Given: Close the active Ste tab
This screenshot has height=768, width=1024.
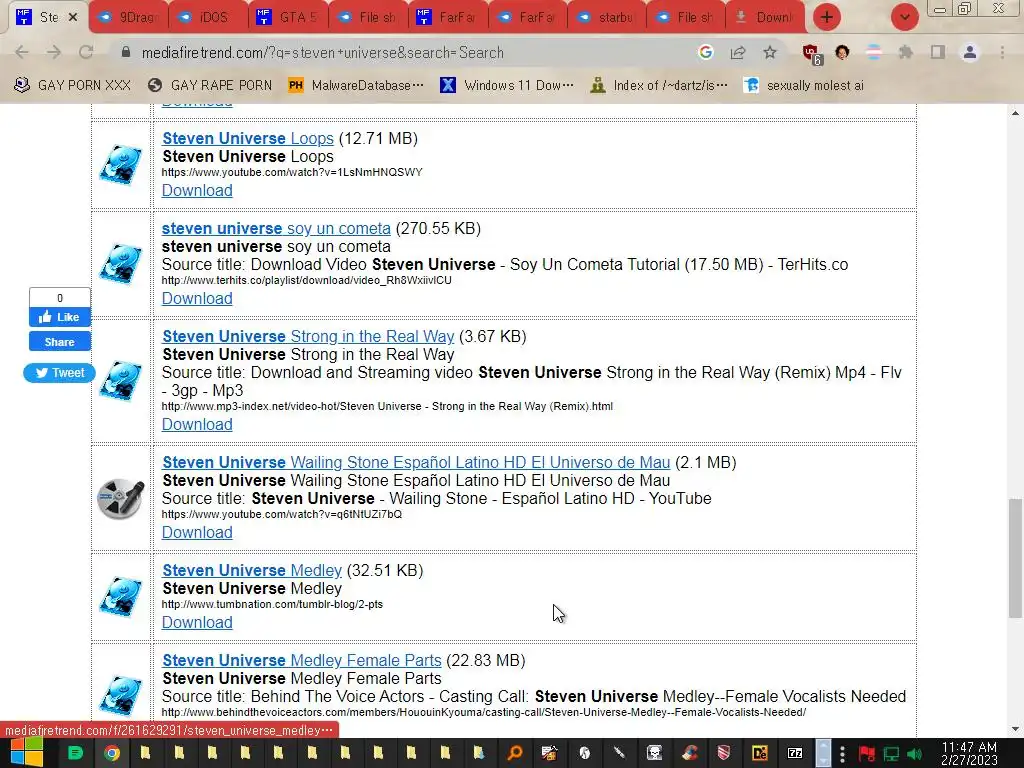Looking at the screenshot, I should (73, 18).
